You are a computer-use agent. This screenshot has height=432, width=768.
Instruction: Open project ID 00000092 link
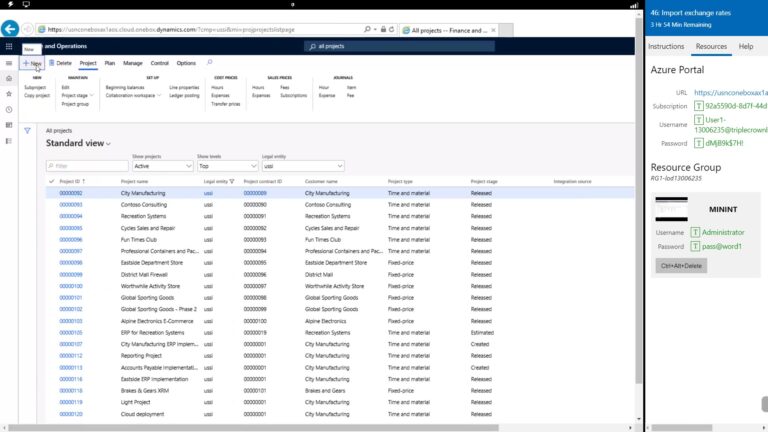(x=71, y=193)
